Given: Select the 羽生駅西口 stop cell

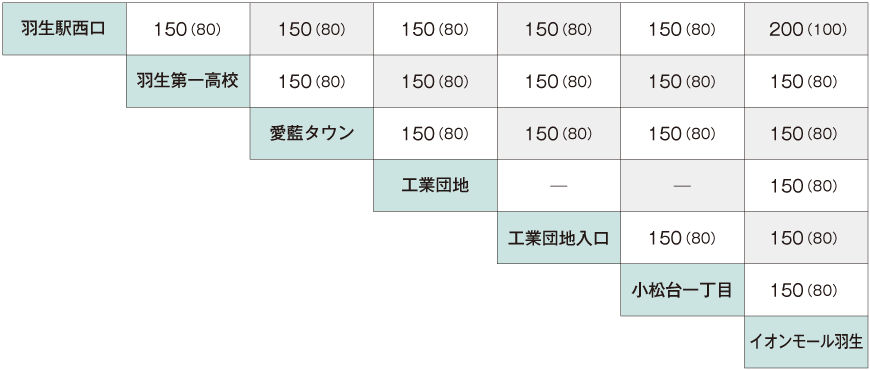Looking at the screenshot, I should click(x=64, y=29).
